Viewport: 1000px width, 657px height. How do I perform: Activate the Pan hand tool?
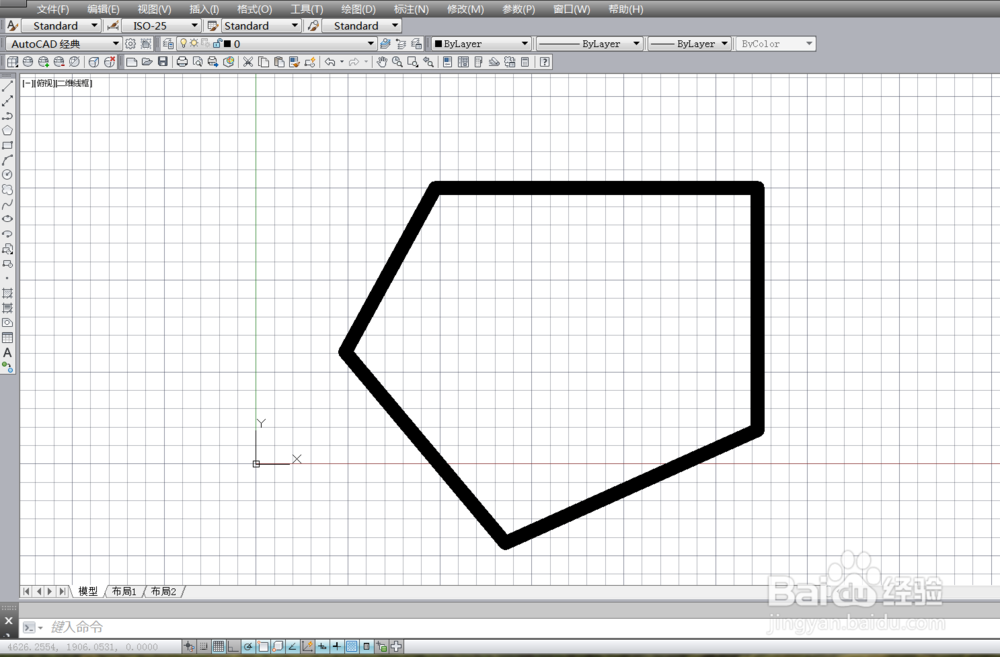tap(381, 62)
